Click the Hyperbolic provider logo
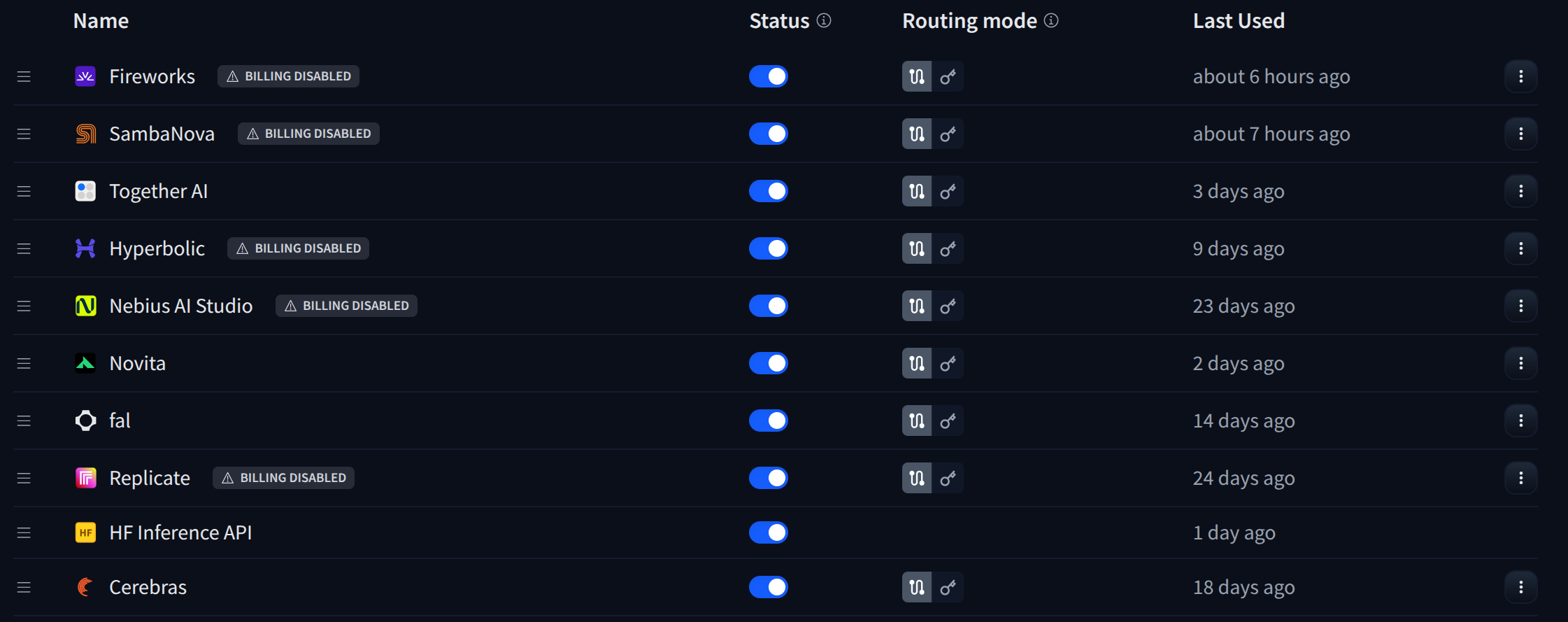 [x=85, y=248]
